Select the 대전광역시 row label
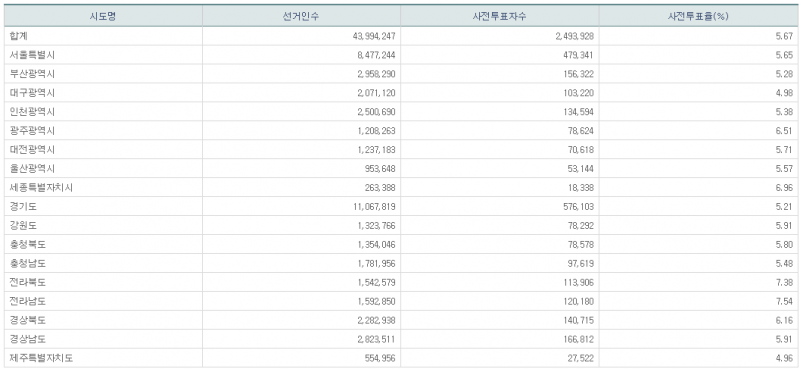 click(32, 150)
